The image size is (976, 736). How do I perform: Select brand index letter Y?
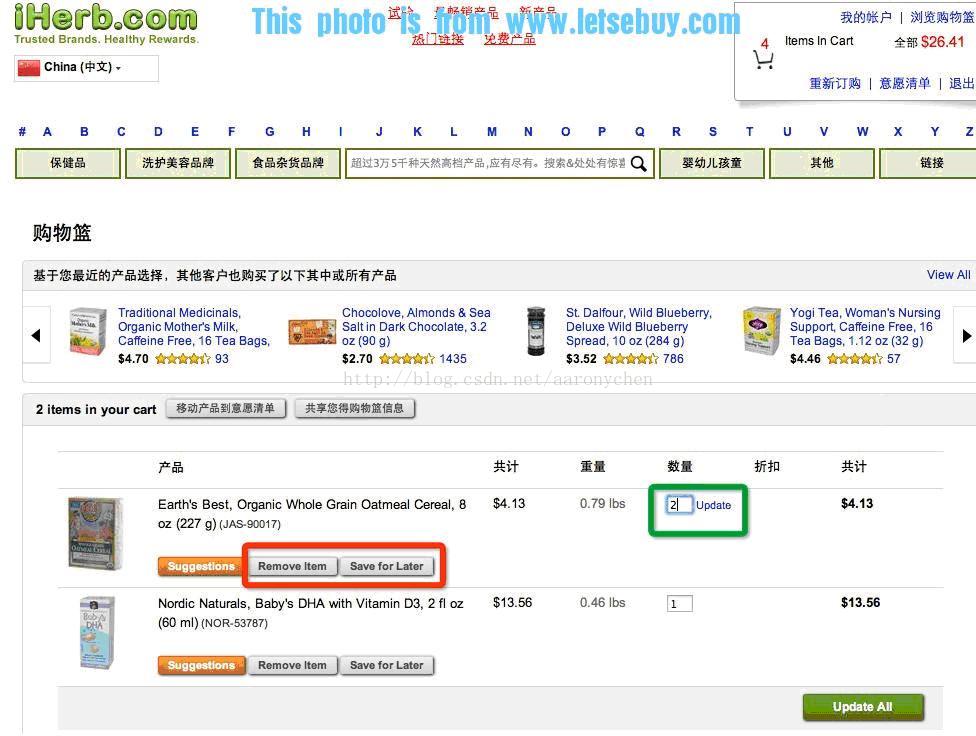tap(934, 131)
